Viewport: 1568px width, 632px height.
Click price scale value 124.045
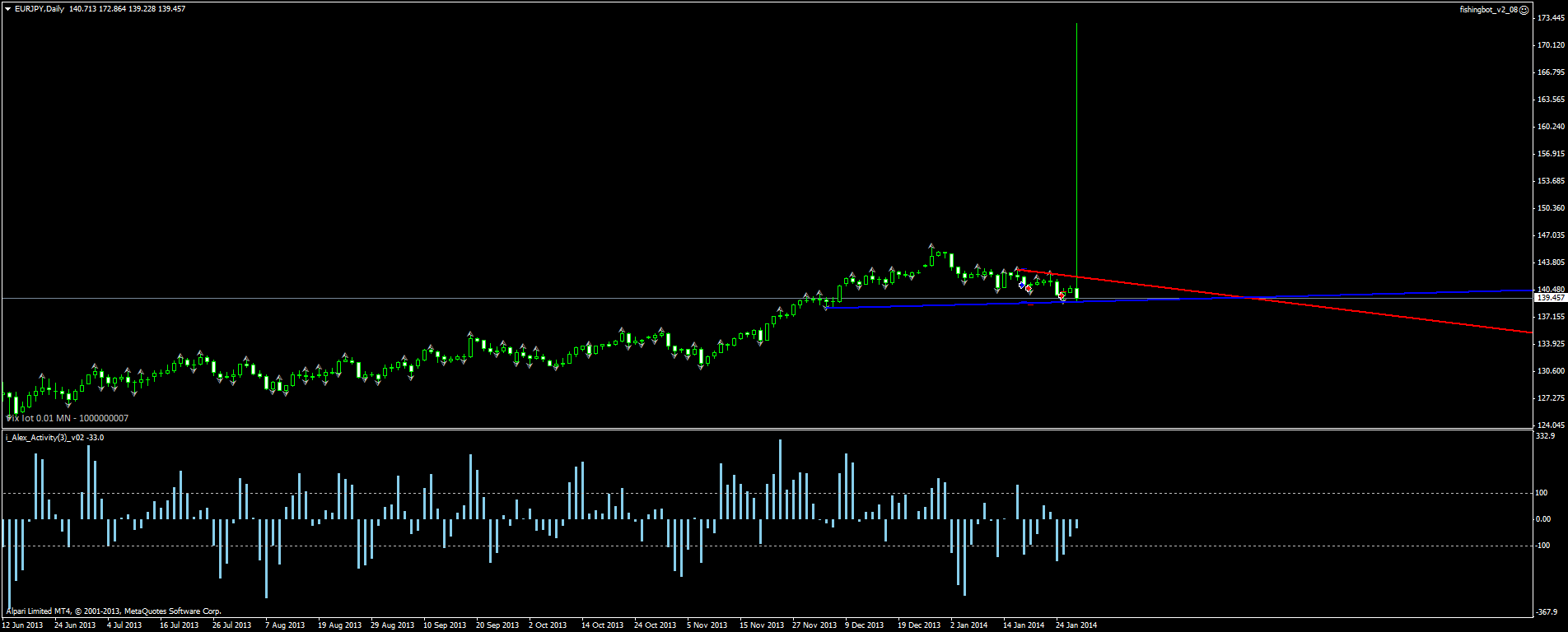coord(1551,425)
